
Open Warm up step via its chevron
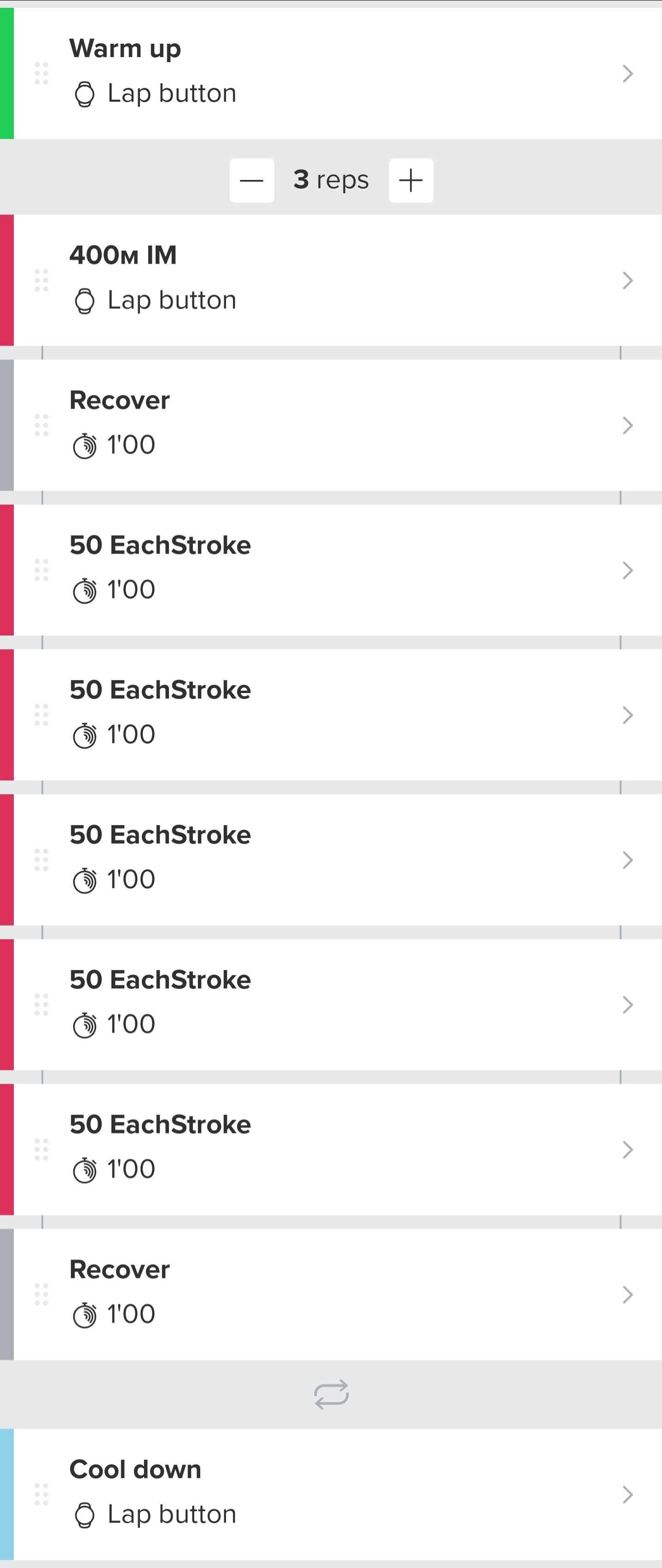(628, 74)
